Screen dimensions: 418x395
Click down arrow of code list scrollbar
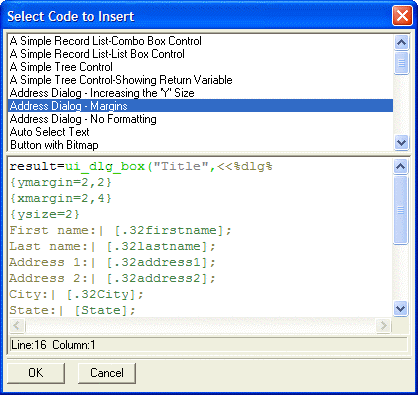coord(401,143)
